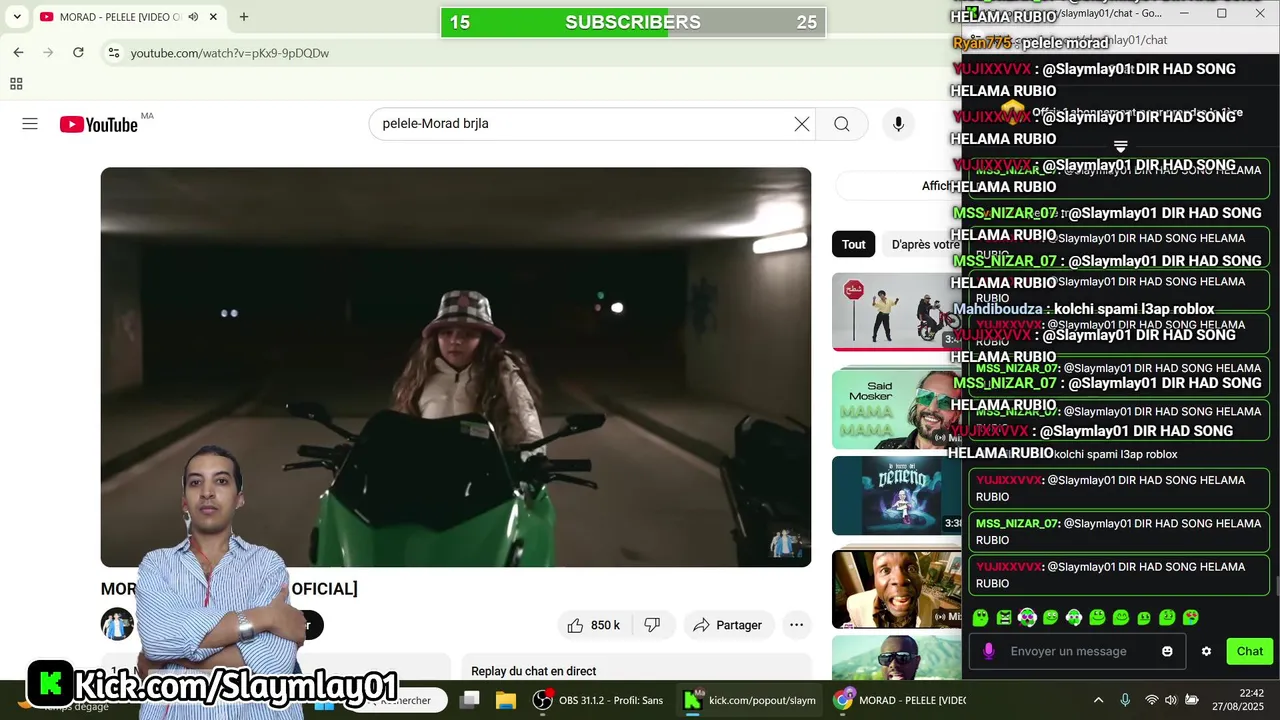Image resolution: width=1280 pixels, height=720 pixels.
Task: Open Kick chat settings gear
Action: (1206, 651)
